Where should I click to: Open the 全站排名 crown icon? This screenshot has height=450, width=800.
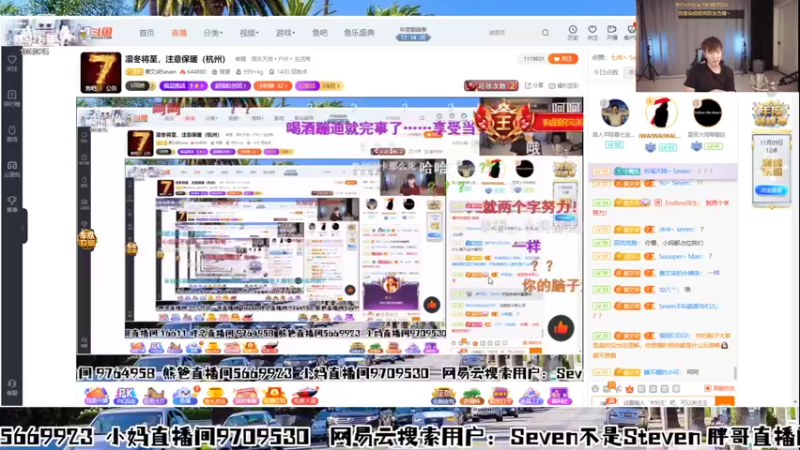443,396
